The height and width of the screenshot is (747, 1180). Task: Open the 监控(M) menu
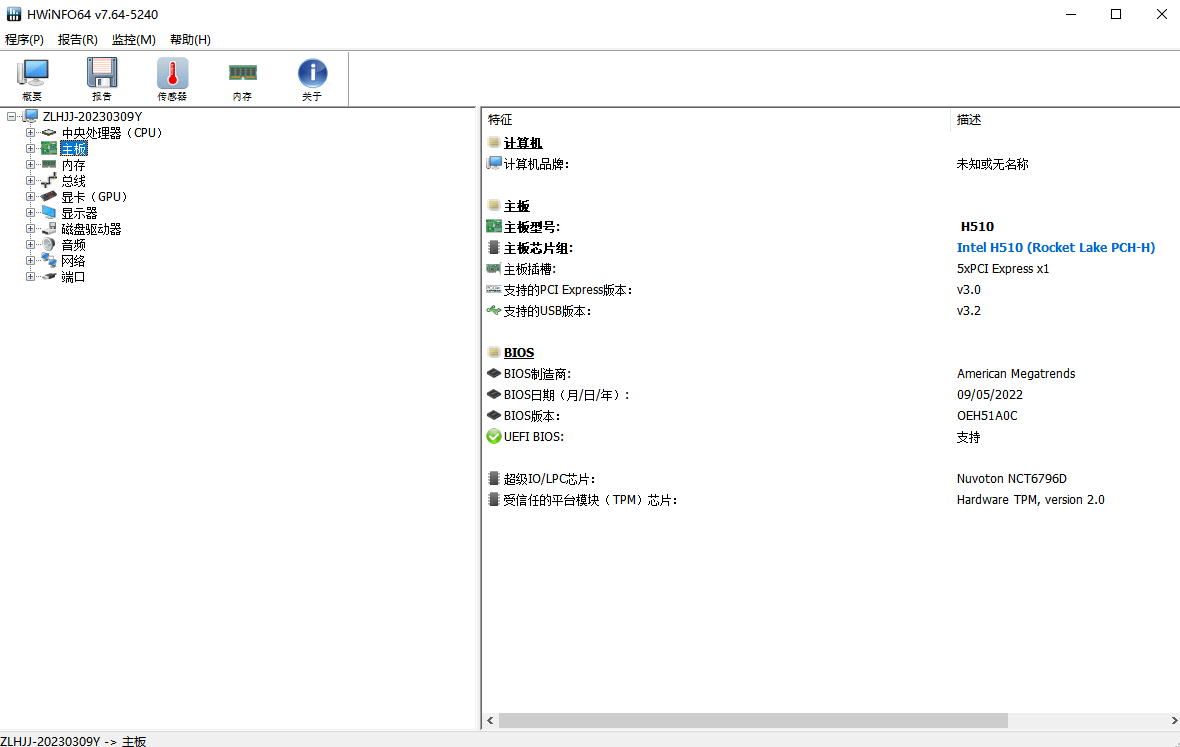133,40
